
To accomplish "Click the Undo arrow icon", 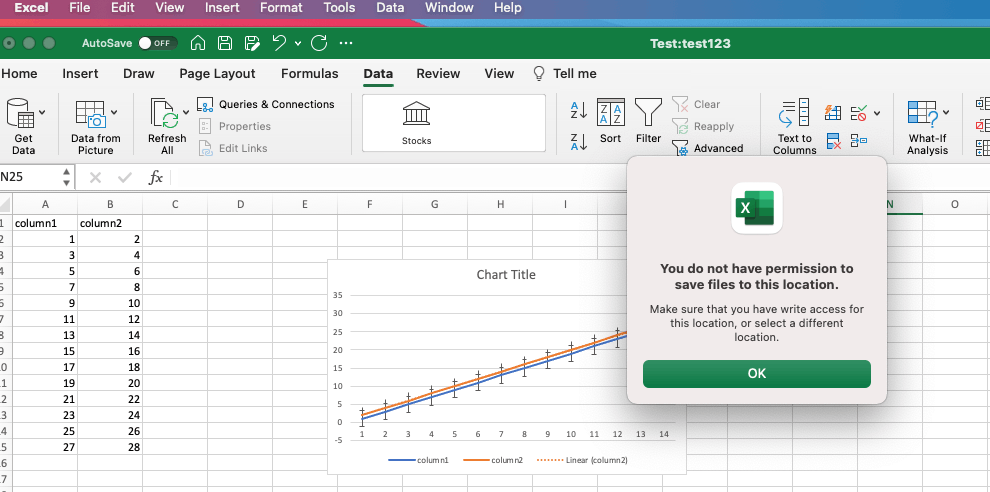I will pos(280,43).
